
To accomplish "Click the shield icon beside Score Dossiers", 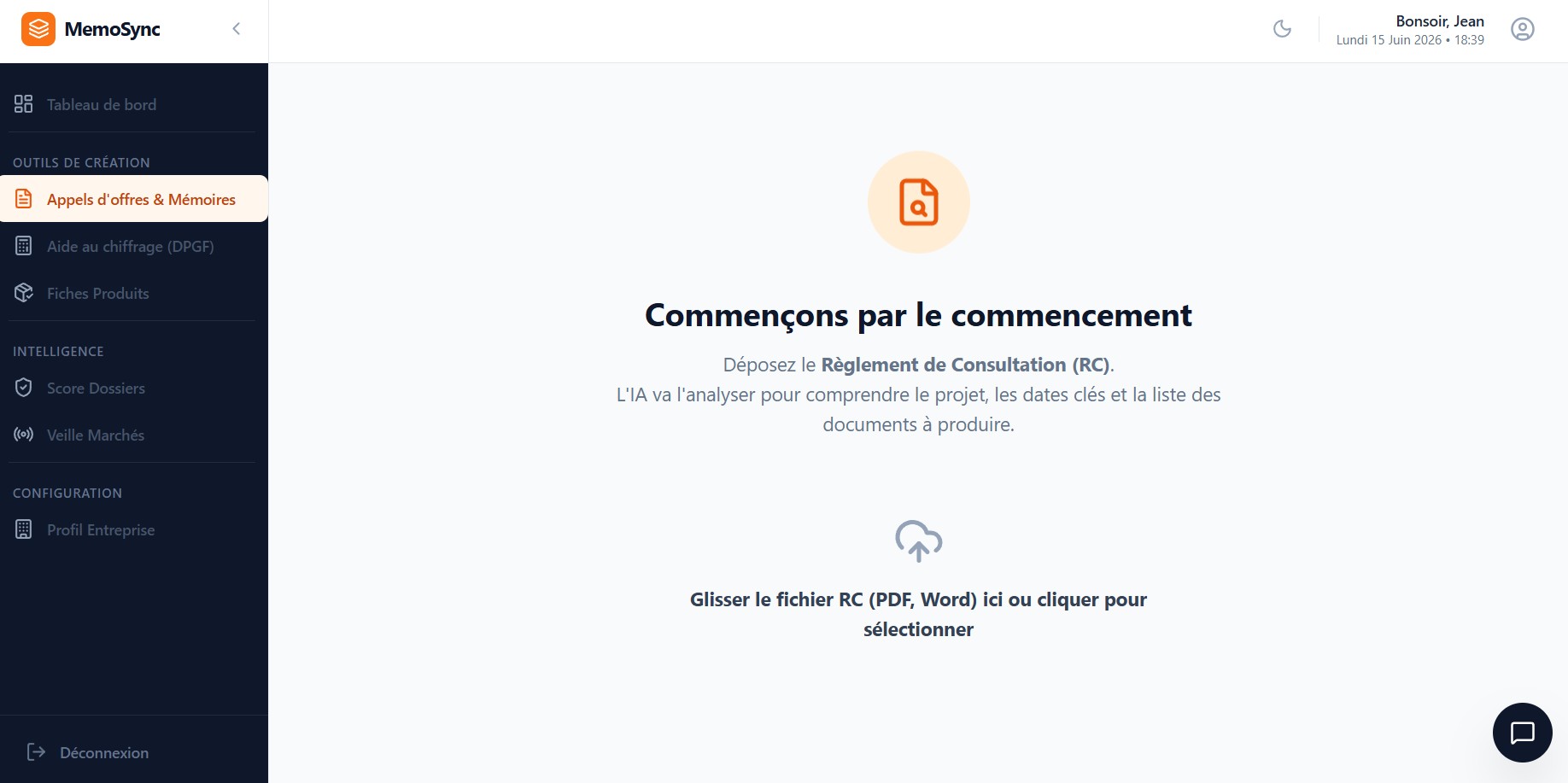I will point(24,388).
